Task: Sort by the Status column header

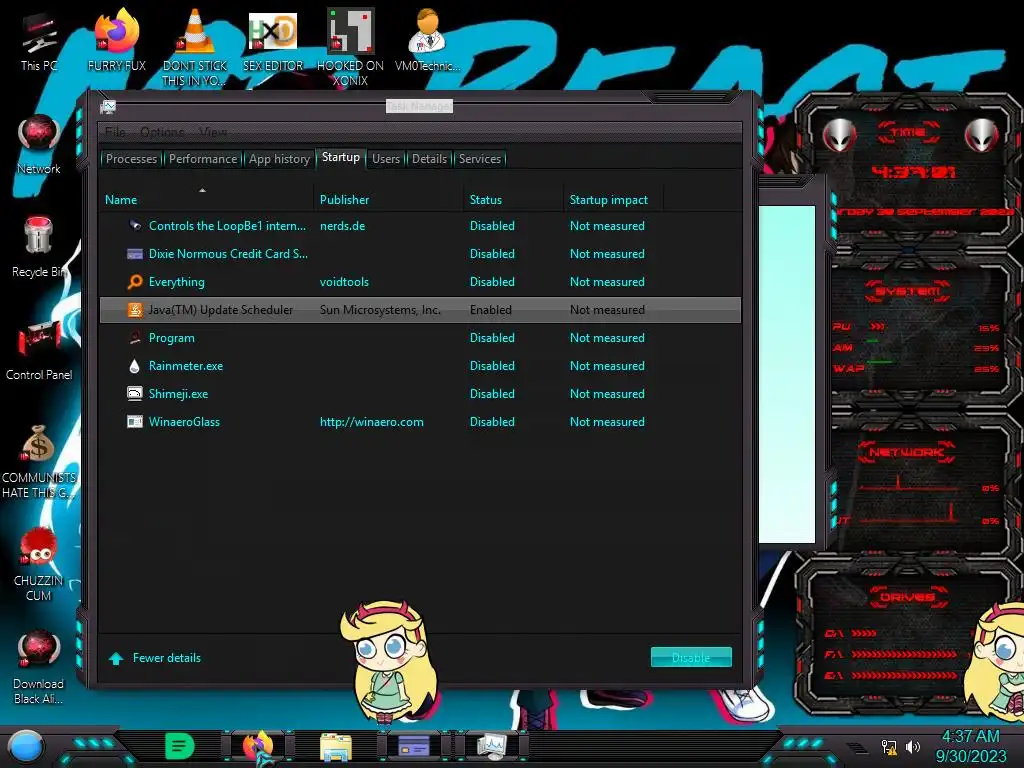Action: click(x=514, y=199)
